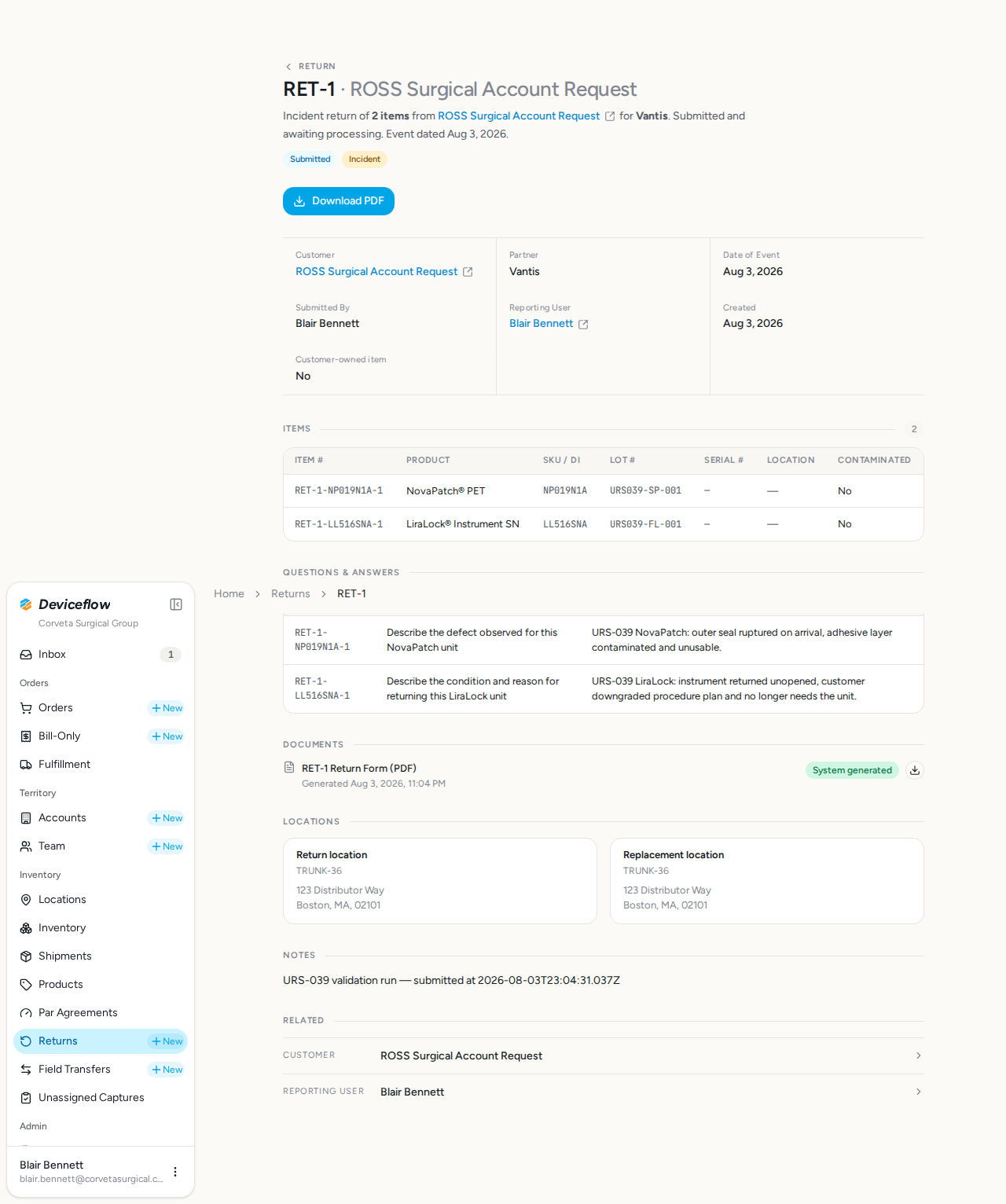The image size is (1006, 1204).
Task: Click the Accounts building icon
Action: (x=26, y=818)
